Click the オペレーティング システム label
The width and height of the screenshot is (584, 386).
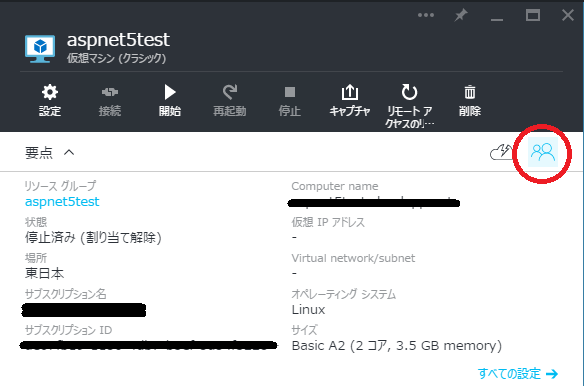click(343, 294)
